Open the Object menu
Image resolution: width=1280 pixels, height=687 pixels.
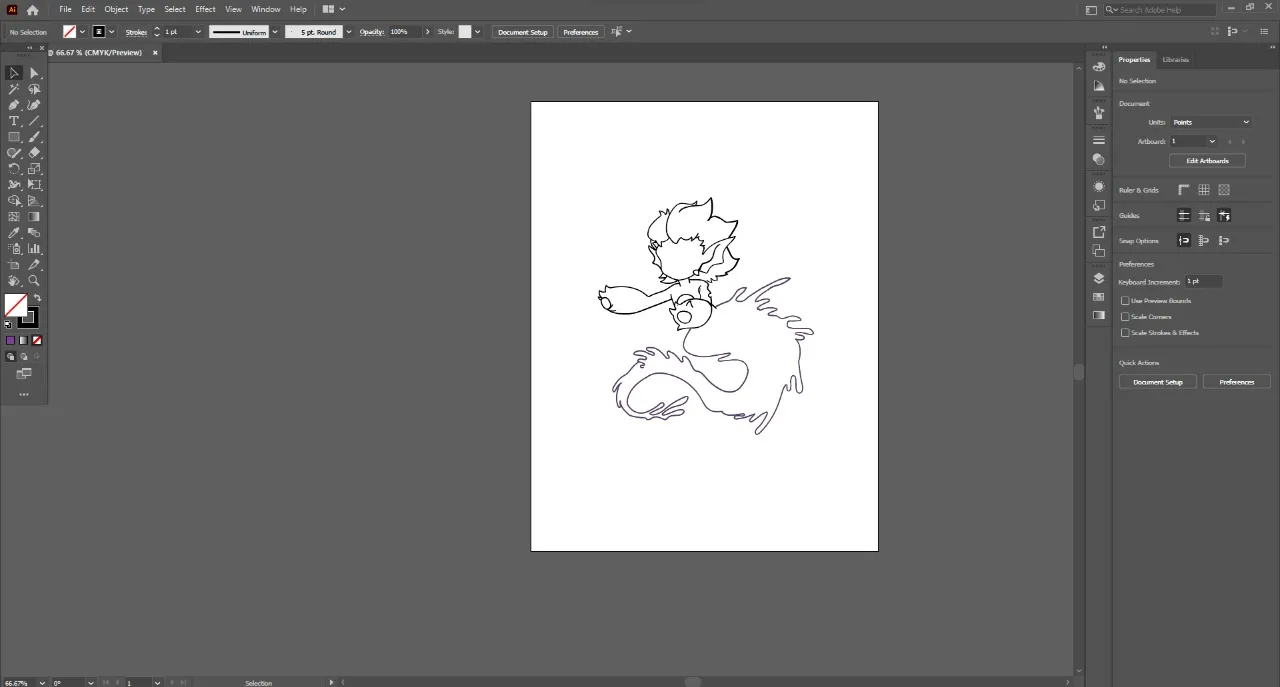[116, 9]
